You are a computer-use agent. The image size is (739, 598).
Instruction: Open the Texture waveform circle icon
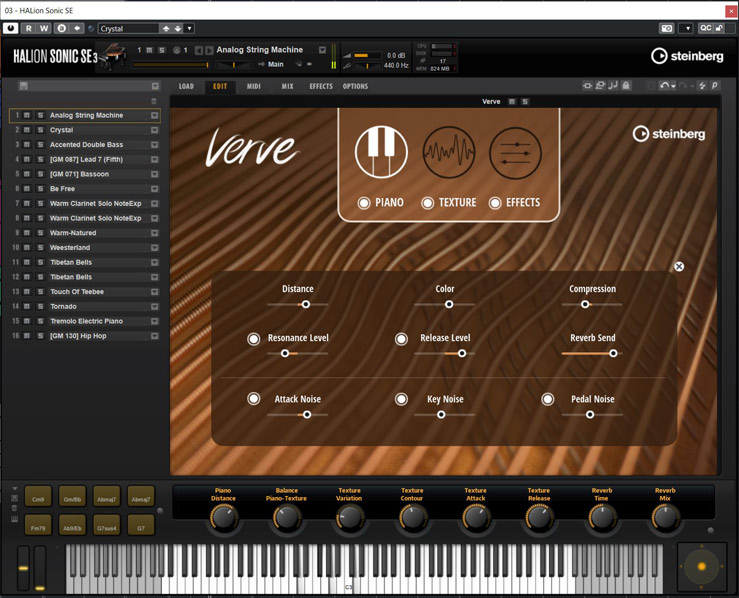449,152
